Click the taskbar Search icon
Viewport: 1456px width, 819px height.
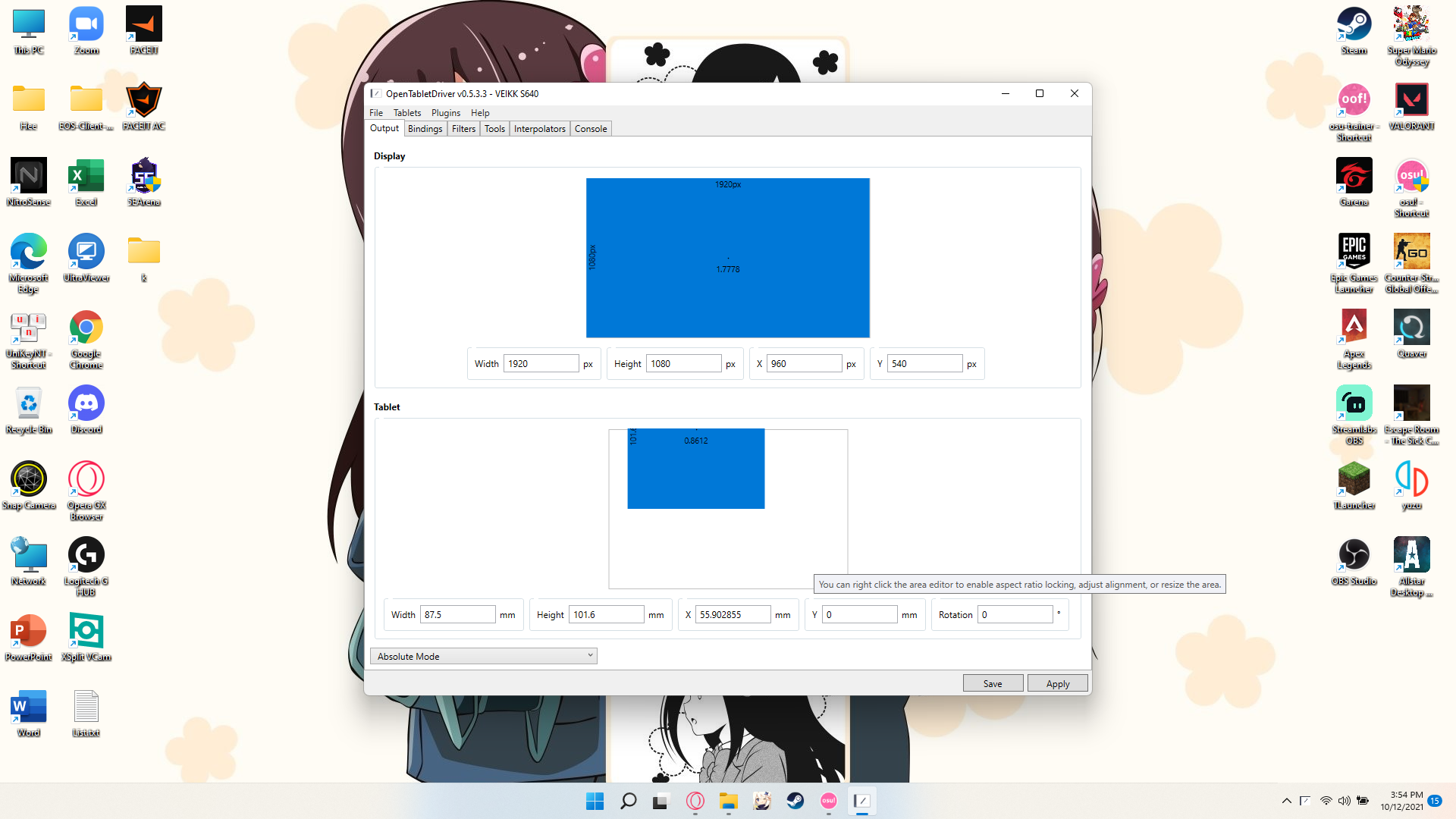coord(629,801)
